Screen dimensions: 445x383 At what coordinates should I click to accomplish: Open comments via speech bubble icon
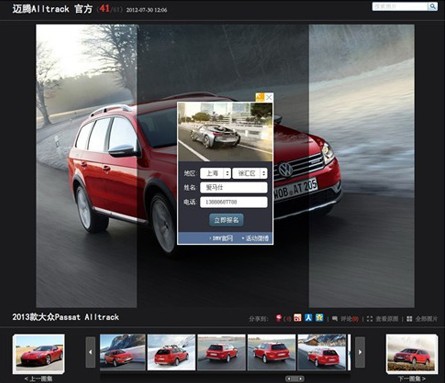[x=335, y=319]
